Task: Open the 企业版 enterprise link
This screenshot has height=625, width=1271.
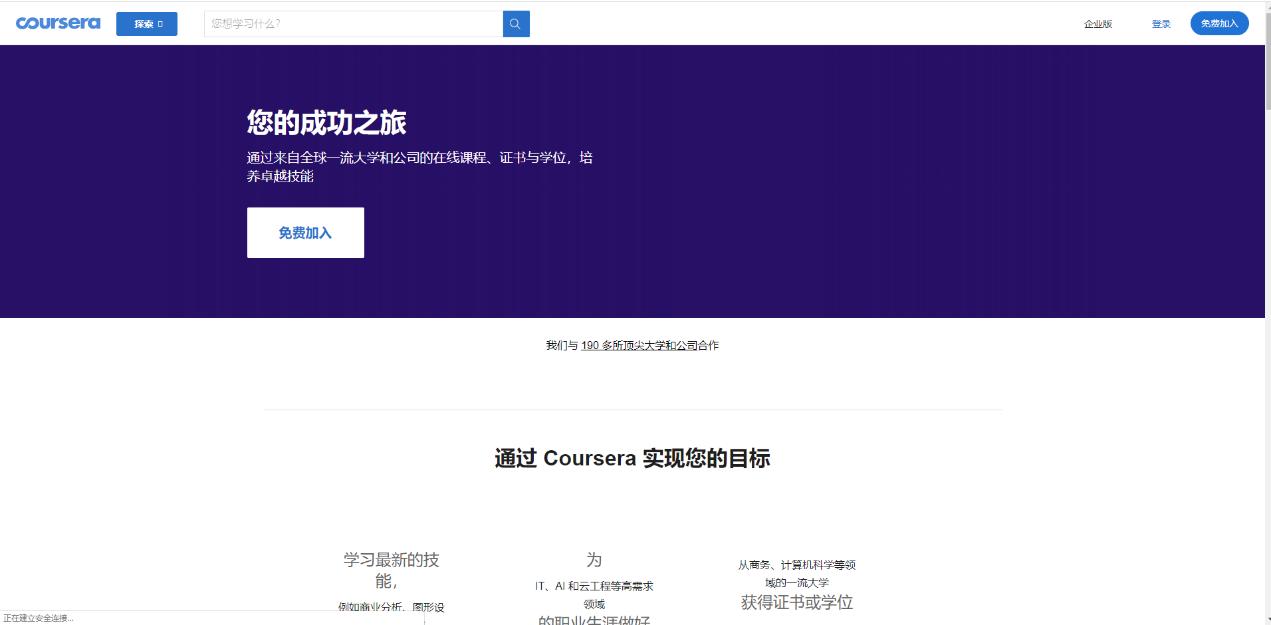Action: tap(1097, 23)
